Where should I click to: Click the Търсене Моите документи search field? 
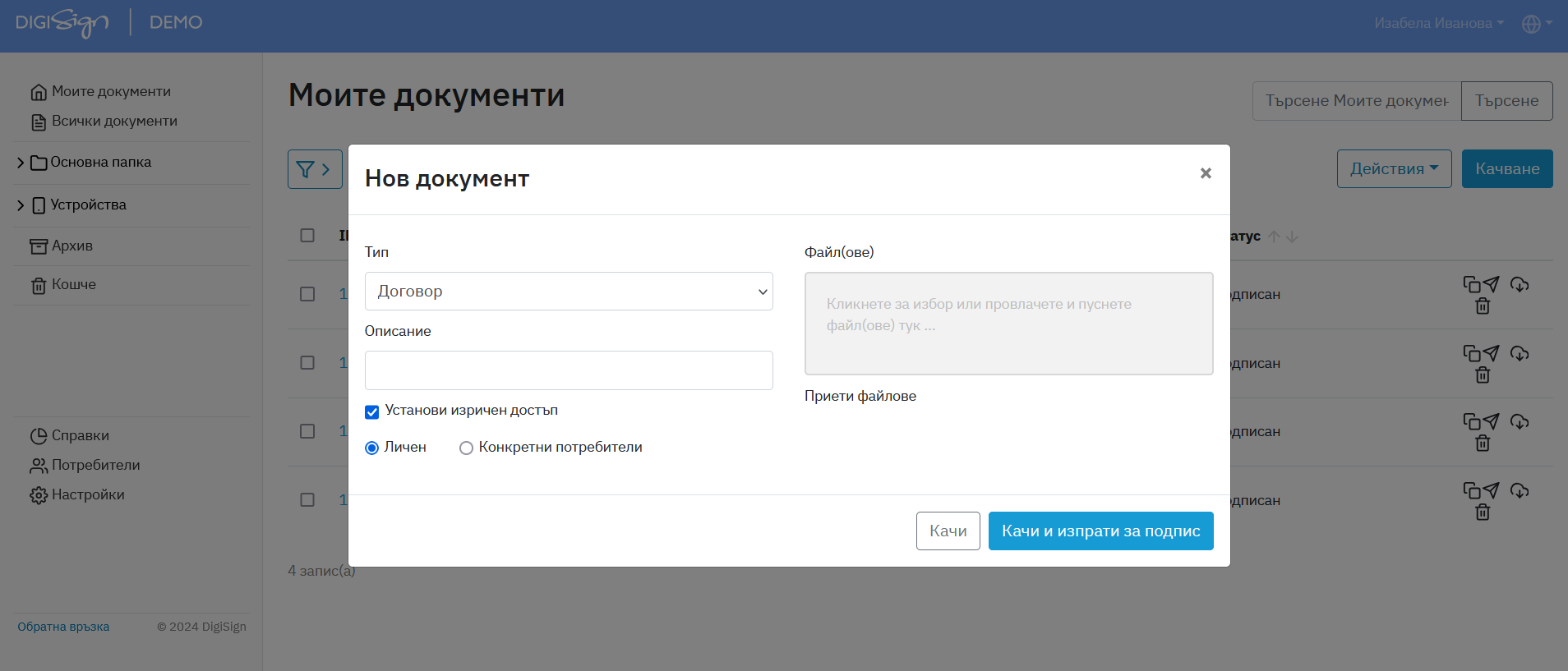(1357, 101)
